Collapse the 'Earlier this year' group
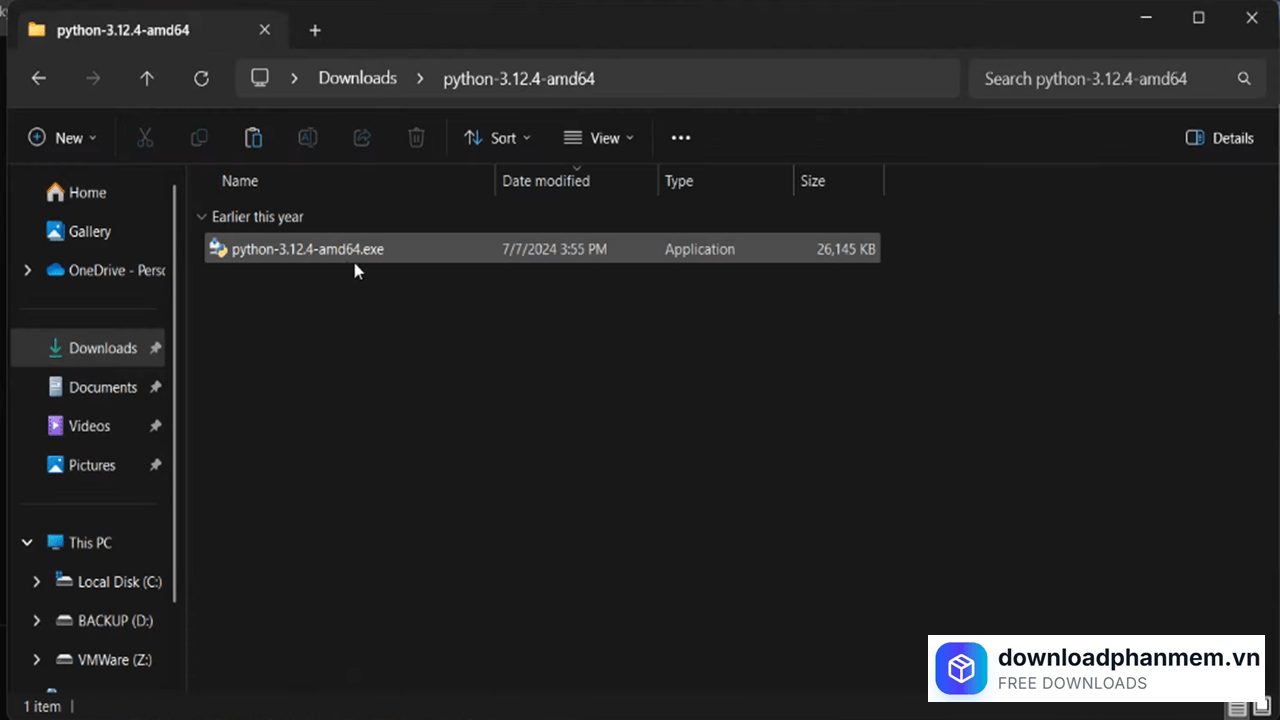Image resolution: width=1280 pixels, height=720 pixels. tap(202, 217)
